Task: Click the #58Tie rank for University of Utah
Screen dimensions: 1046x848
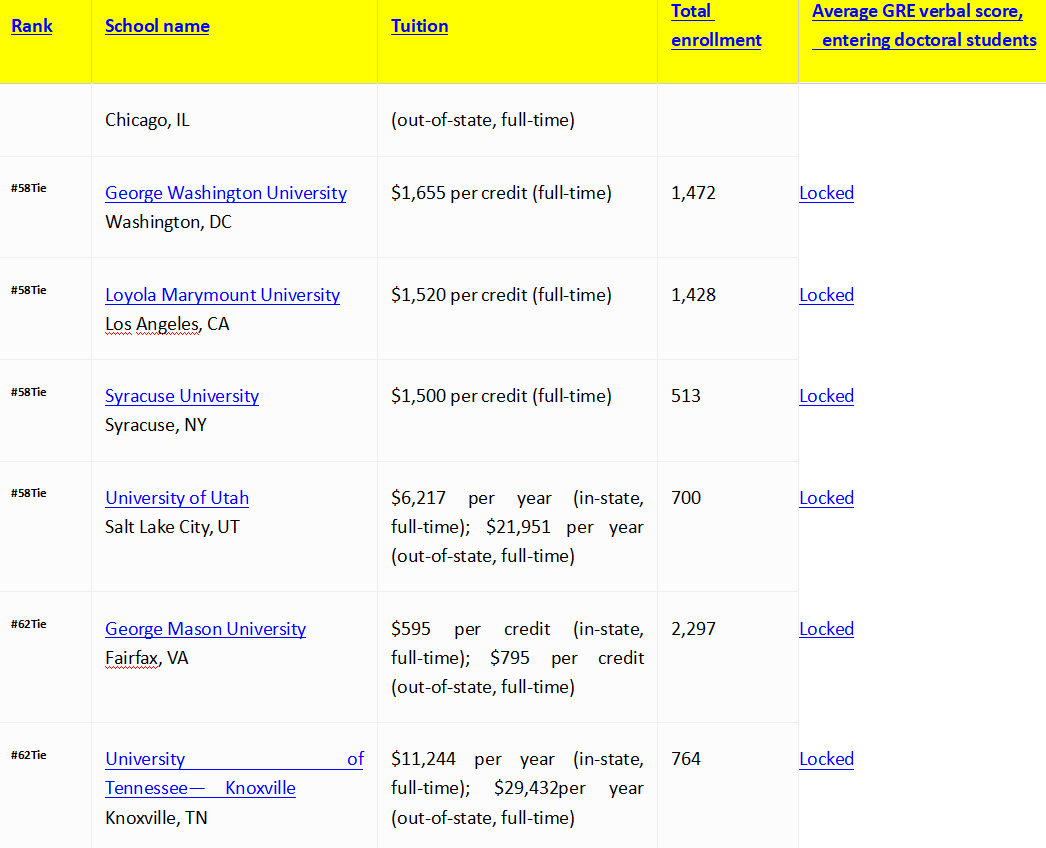Action: point(29,493)
